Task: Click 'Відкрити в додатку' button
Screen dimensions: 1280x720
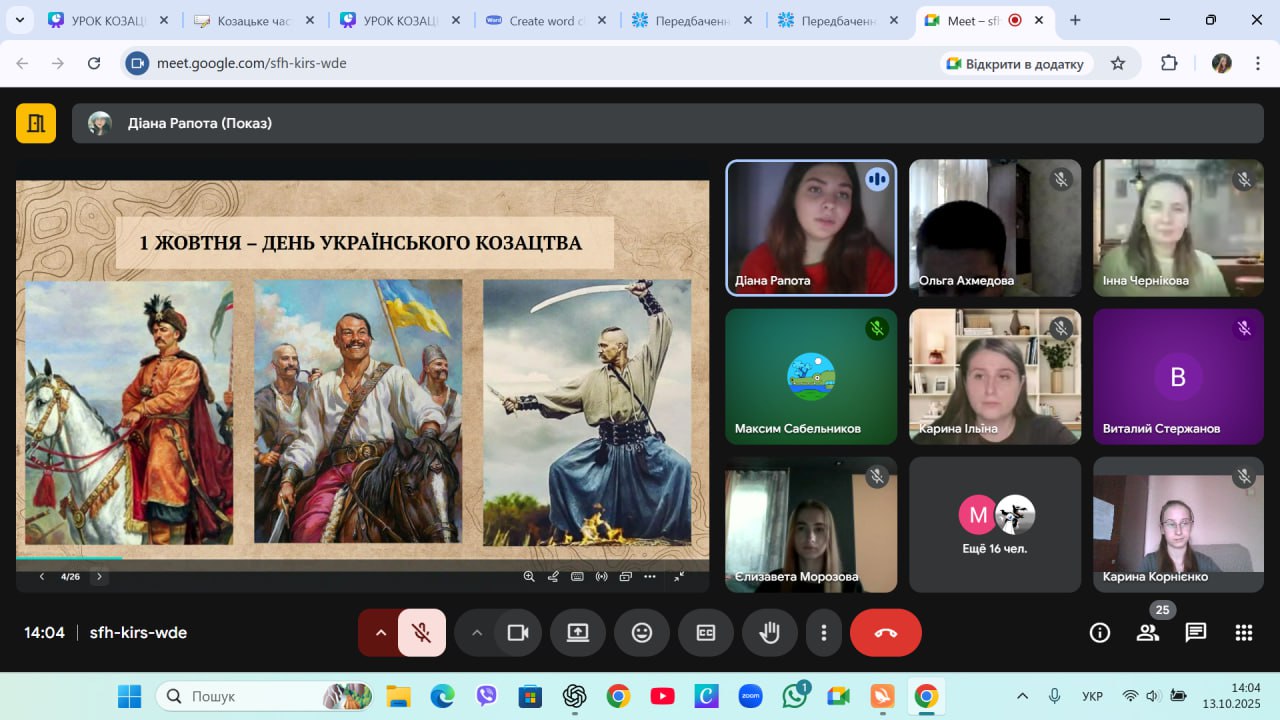Action: (x=1015, y=64)
